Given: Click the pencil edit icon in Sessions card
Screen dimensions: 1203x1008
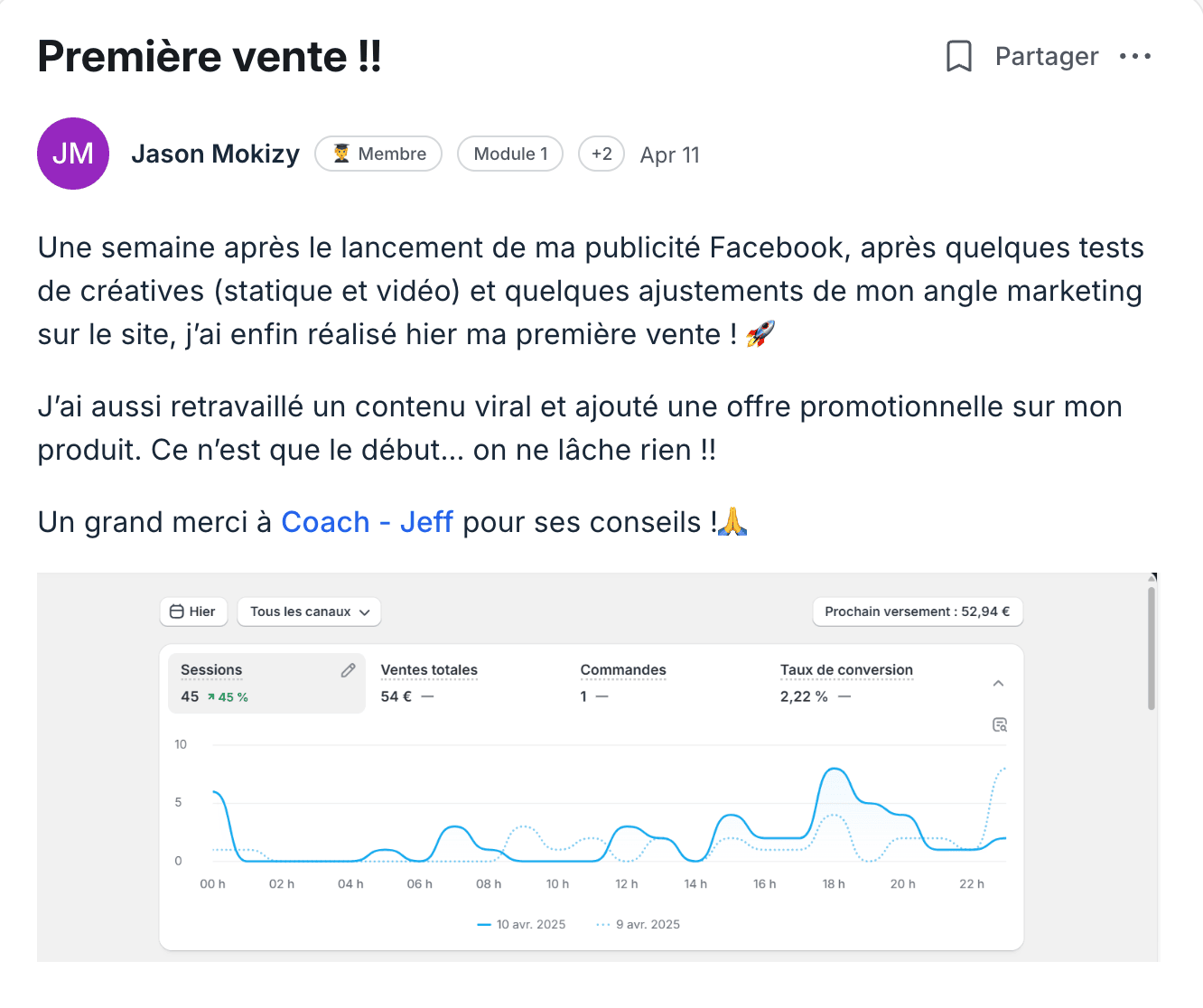Looking at the screenshot, I should 348,670.
